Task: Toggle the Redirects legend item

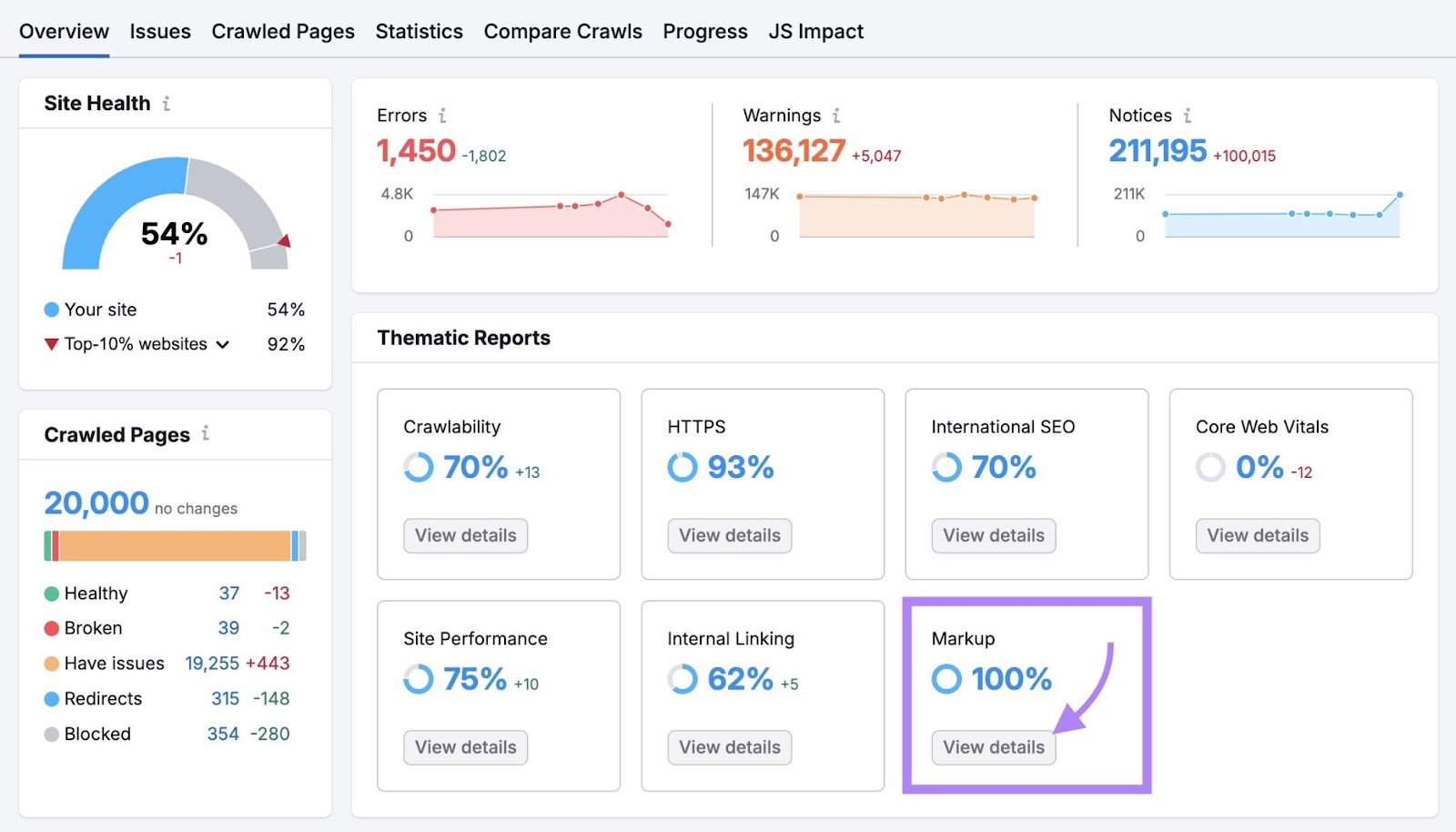Action: point(102,698)
